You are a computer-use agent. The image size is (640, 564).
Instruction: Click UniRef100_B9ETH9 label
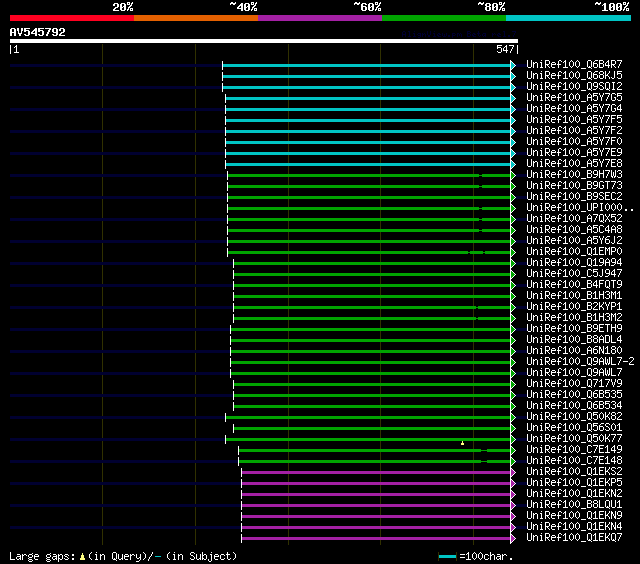[x=574, y=329]
